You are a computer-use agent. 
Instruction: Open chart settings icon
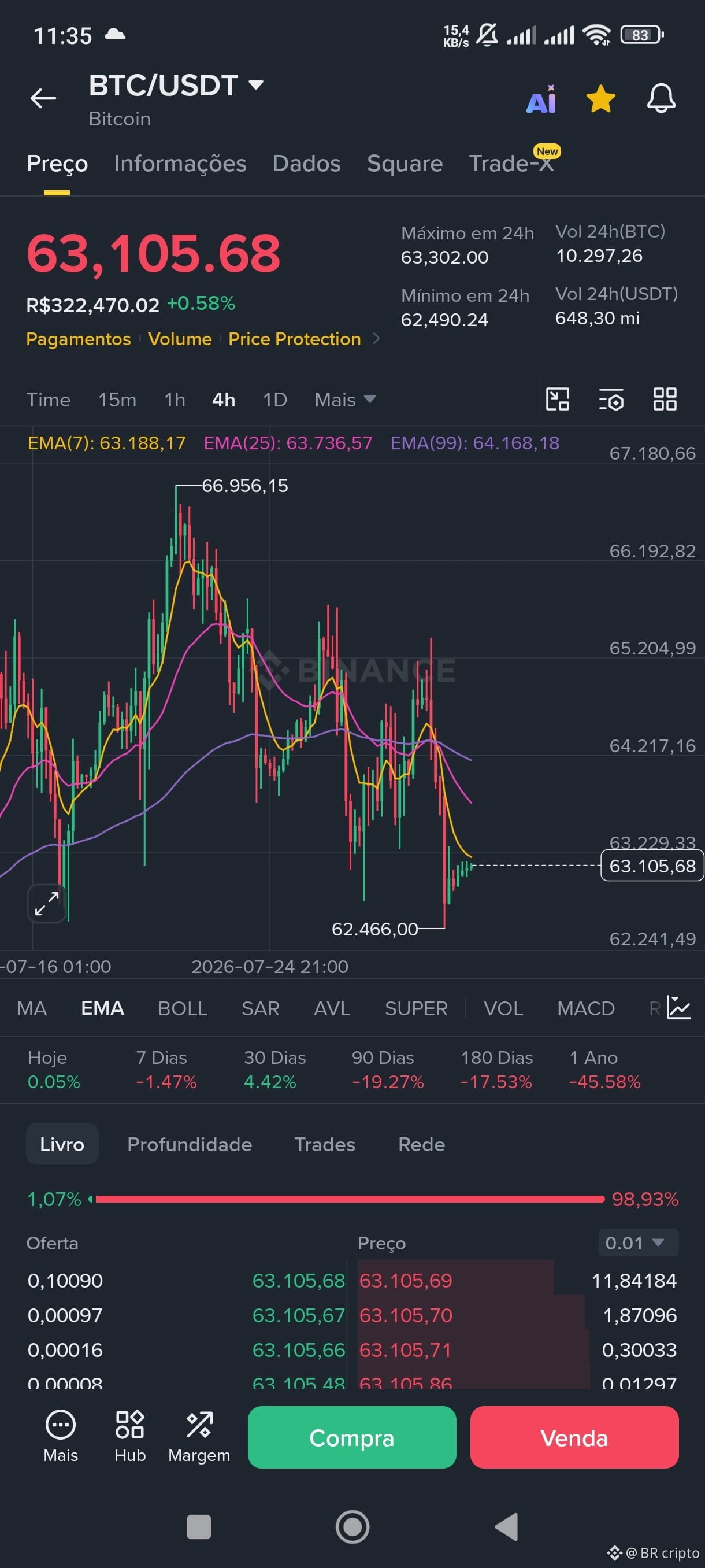[611, 400]
